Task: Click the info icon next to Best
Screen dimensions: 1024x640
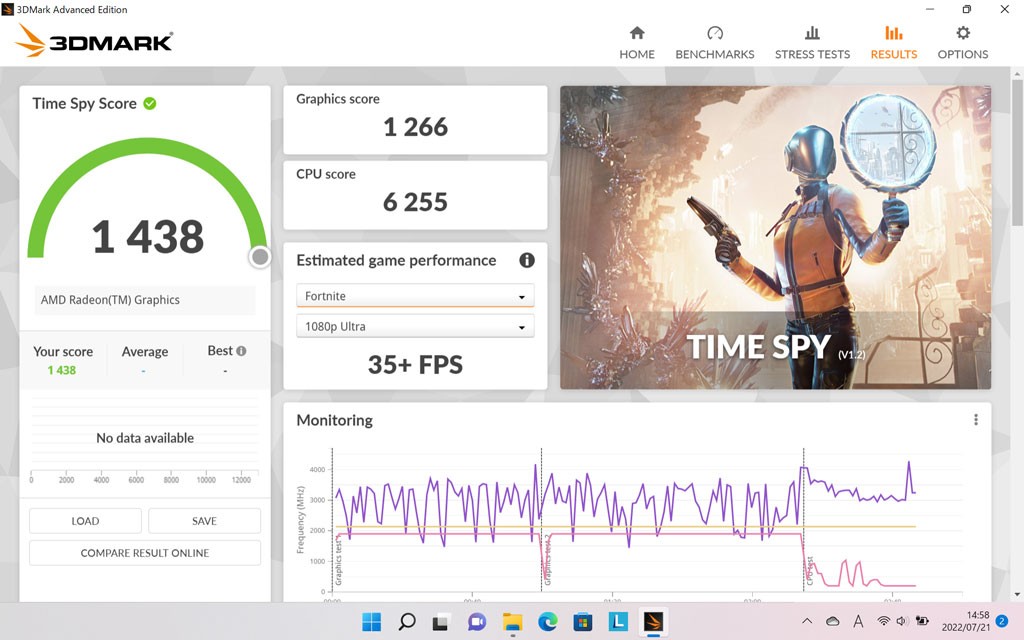Action: (x=241, y=351)
